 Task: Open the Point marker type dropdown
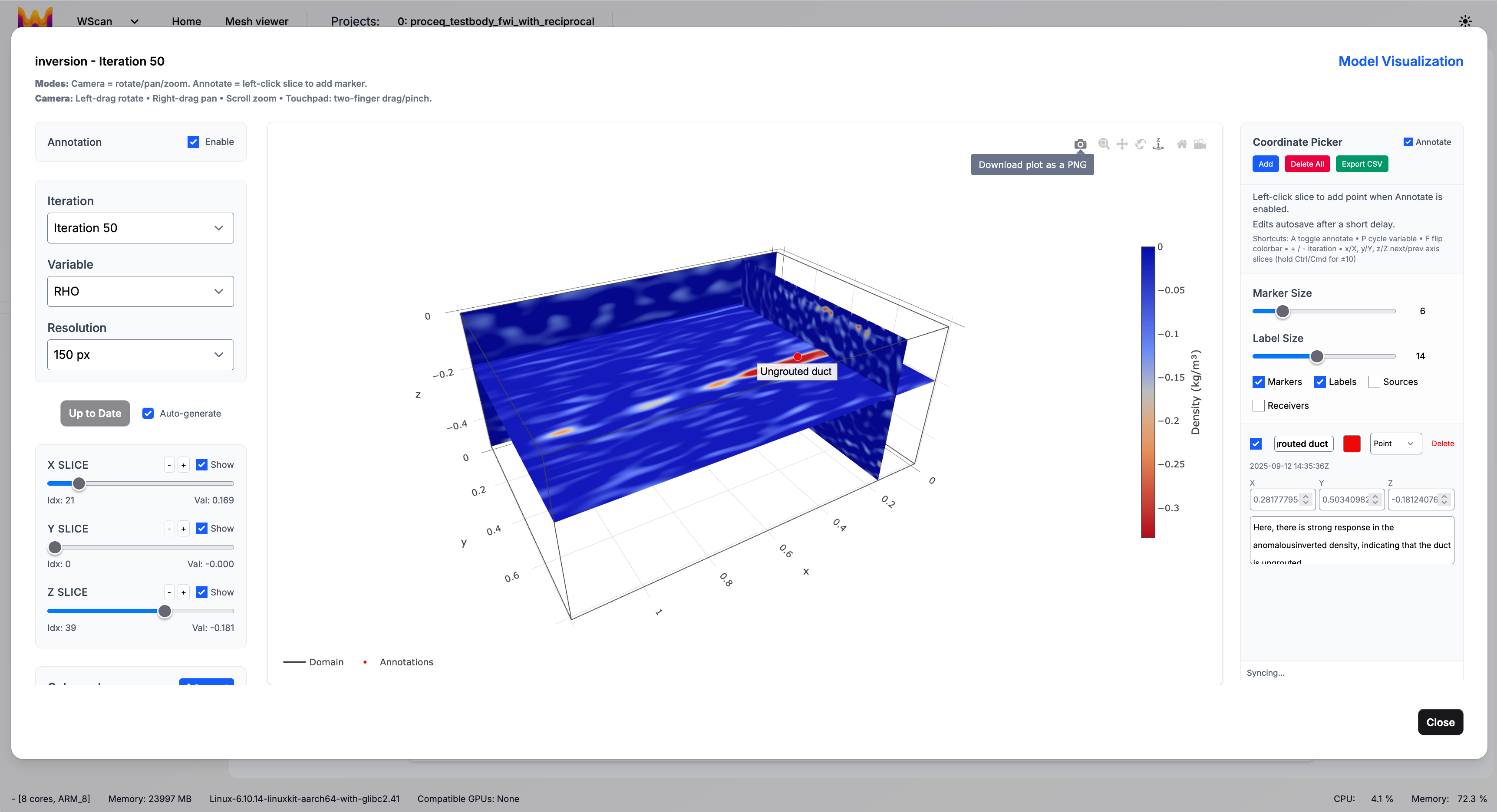point(1395,443)
